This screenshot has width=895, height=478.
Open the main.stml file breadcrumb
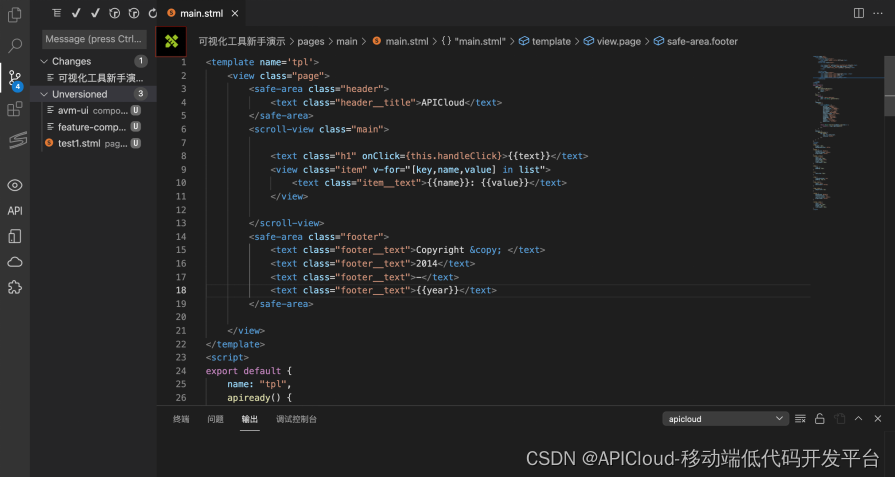(400, 41)
